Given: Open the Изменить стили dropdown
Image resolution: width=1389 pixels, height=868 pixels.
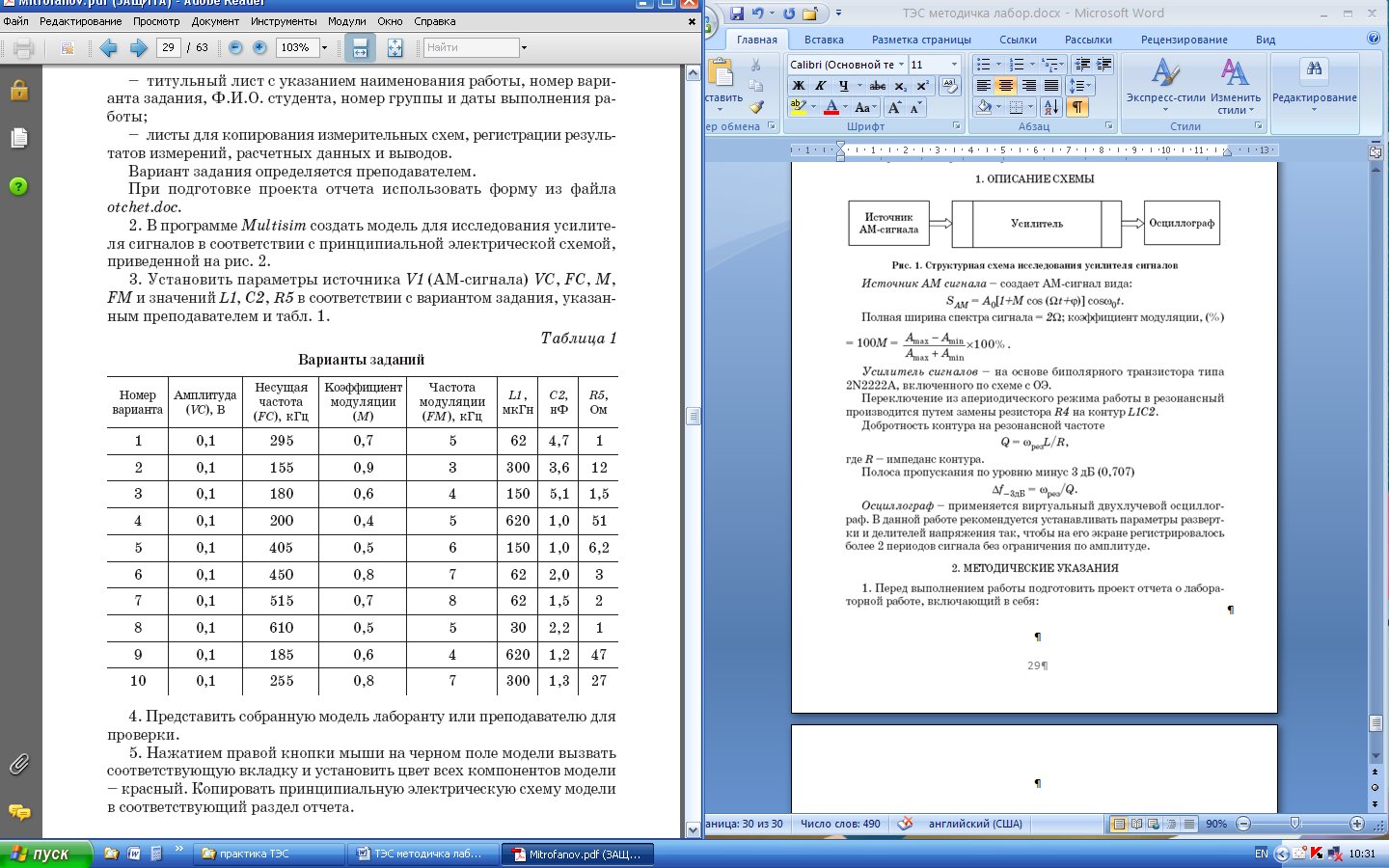Looking at the screenshot, I should point(1236,85).
